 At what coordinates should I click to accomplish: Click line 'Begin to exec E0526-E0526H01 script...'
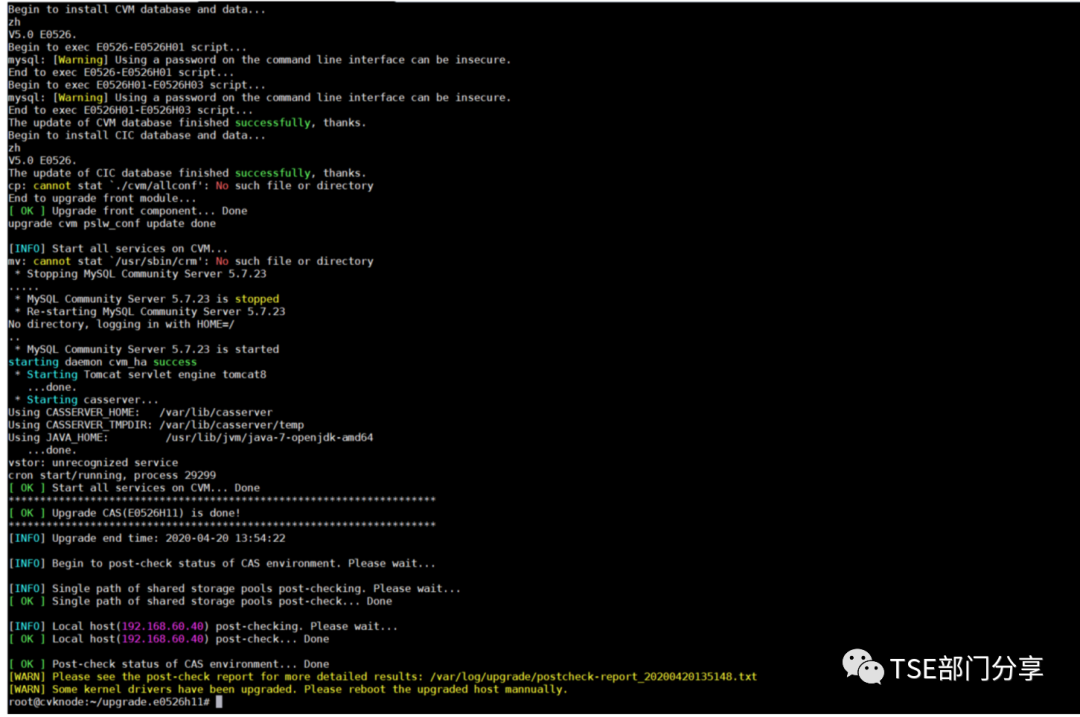pyautogui.click(x=127, y=48)
